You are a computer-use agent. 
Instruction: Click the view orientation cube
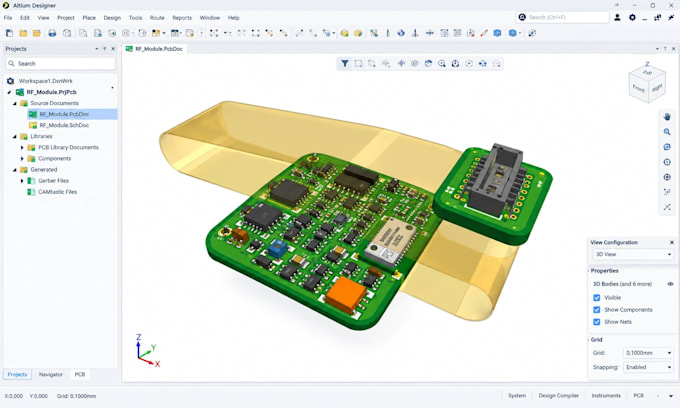point(647,82)
